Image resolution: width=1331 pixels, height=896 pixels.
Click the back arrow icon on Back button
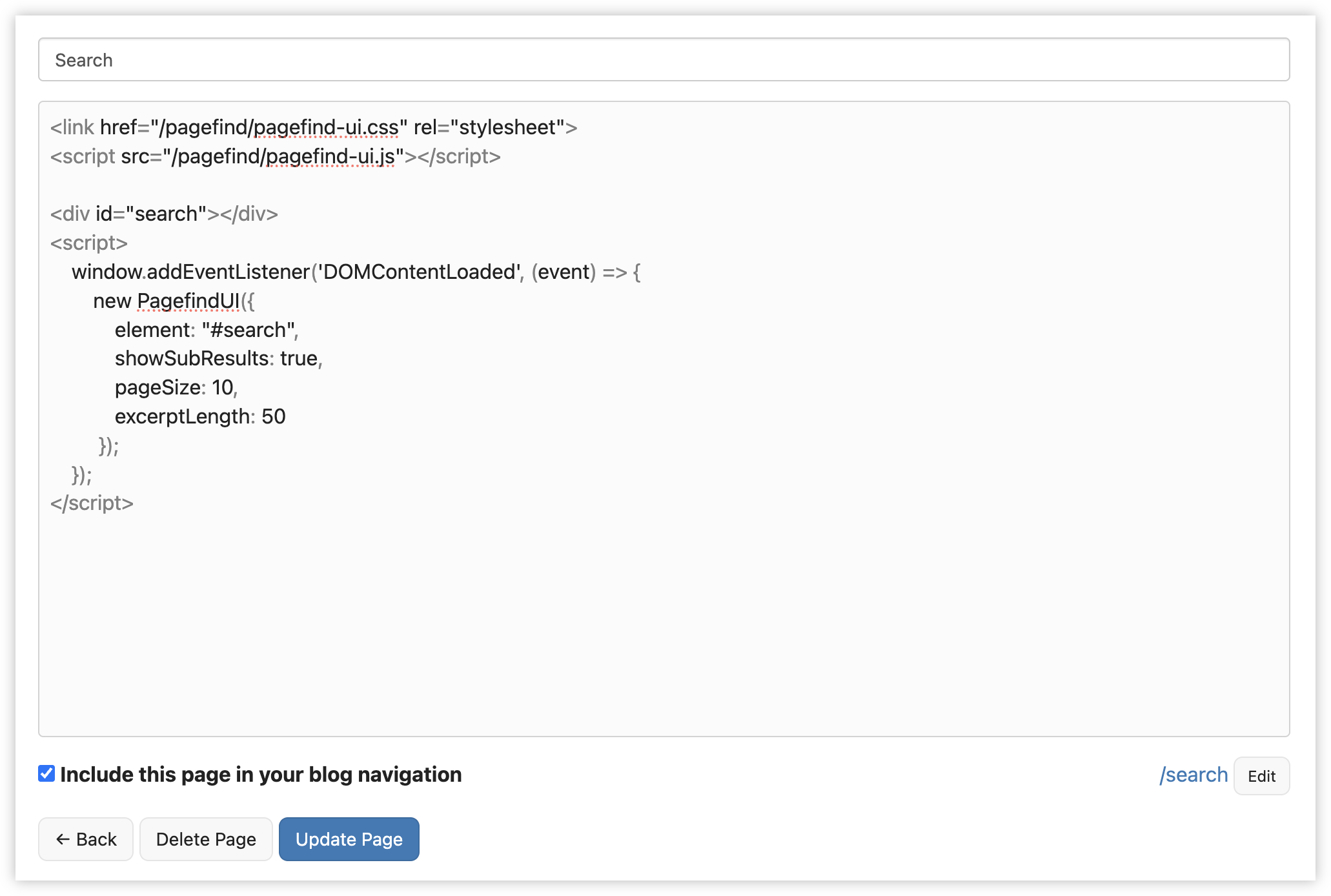[x=63, y=839]
